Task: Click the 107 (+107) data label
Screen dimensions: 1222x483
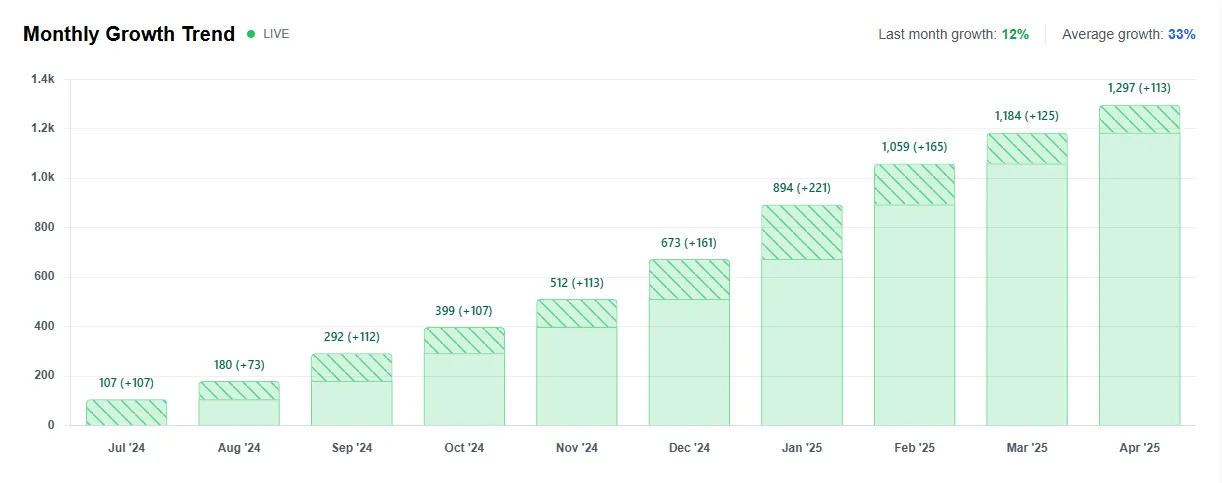Action: (126, 383)
